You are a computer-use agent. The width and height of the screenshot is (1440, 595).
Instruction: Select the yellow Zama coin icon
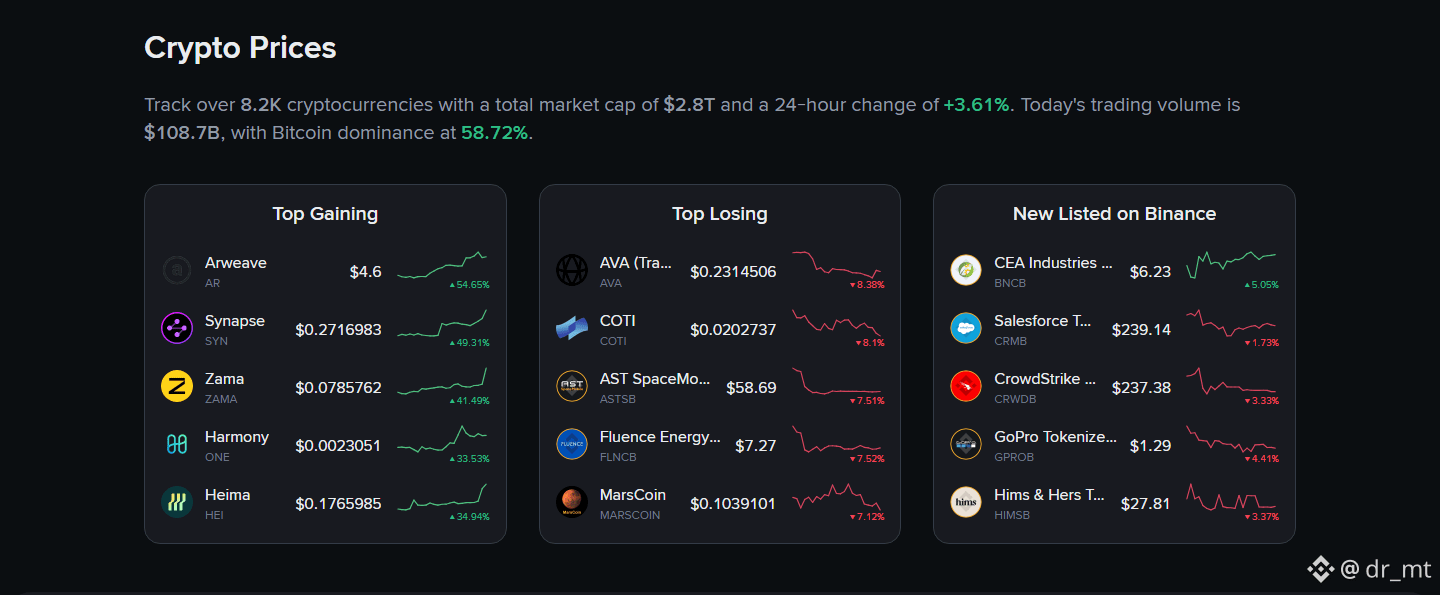tap(177, 386)
